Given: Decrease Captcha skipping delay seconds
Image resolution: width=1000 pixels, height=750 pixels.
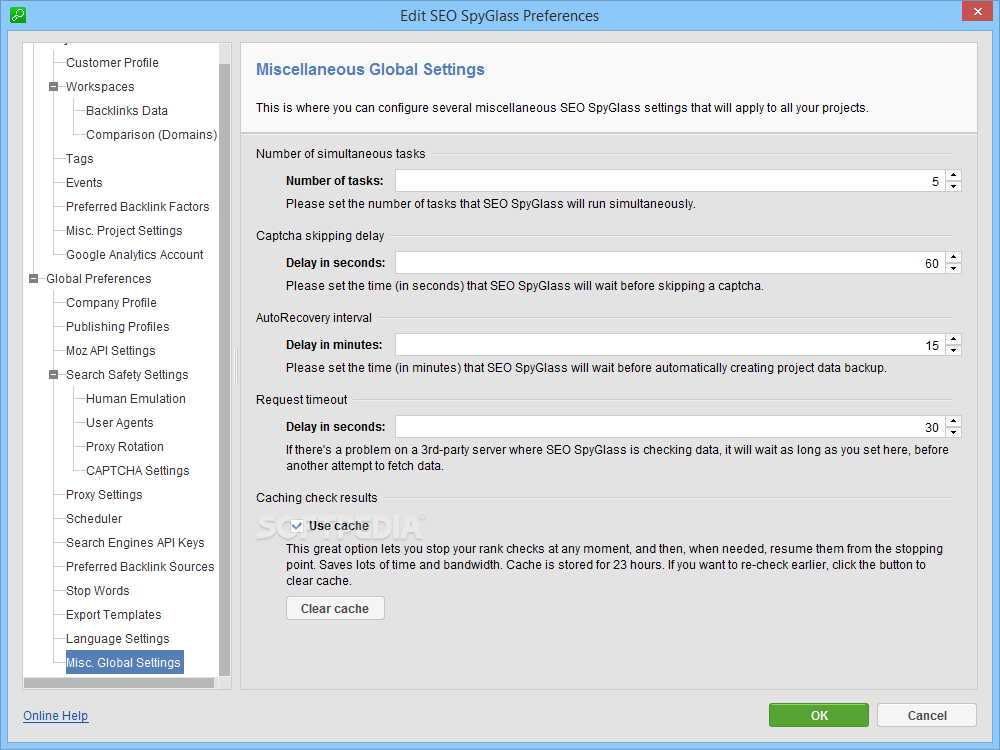Looking at the screenshot, I should tap(953, 268).
